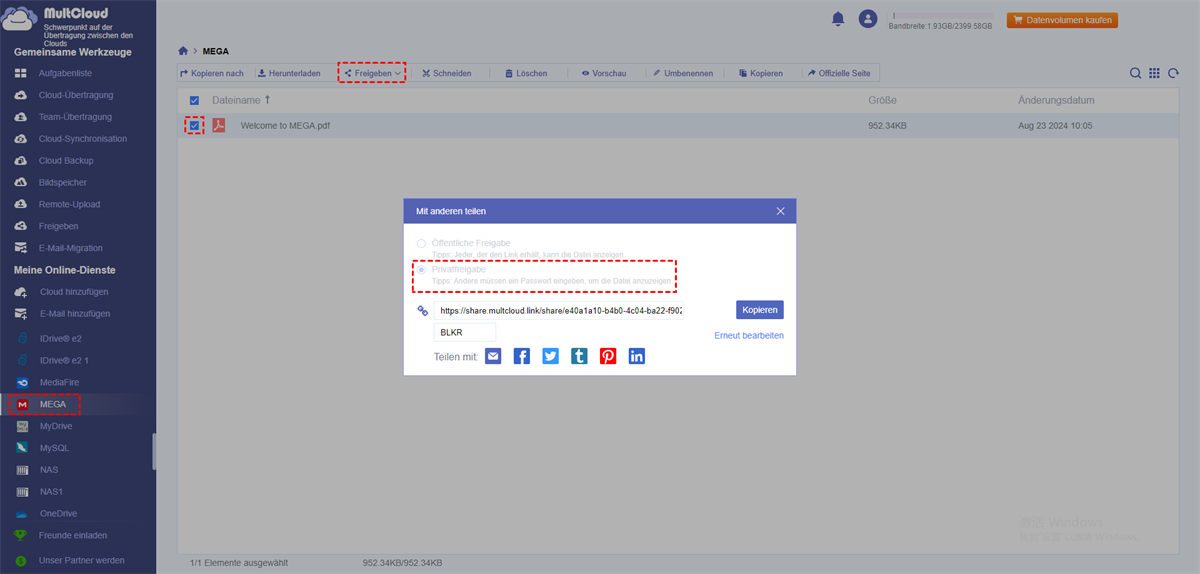Viewport: 1200px width, 574px height.
Task: Click Freunde einladen
Action: point(73,535)
